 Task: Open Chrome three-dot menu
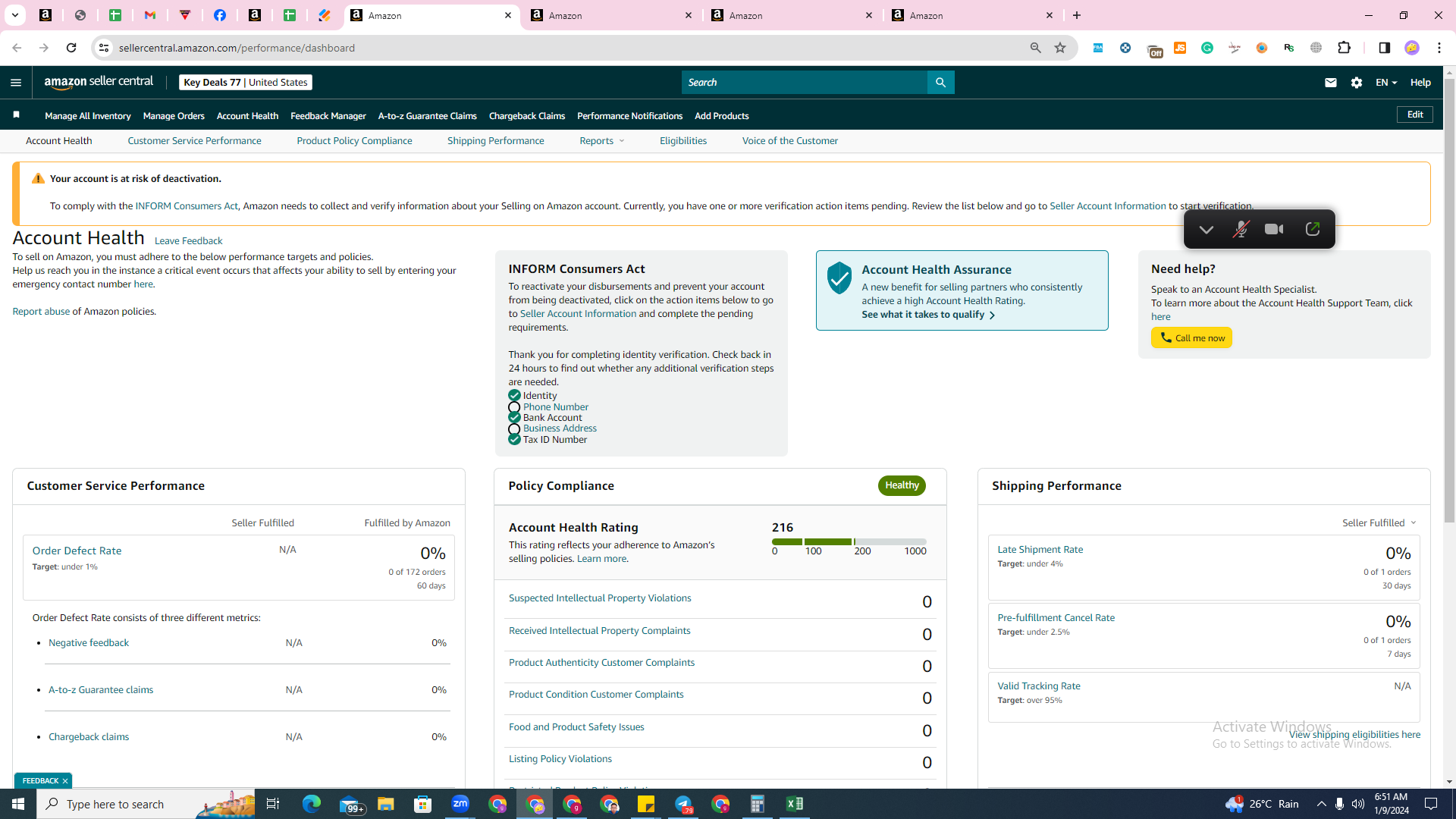tap(1439, 48)
